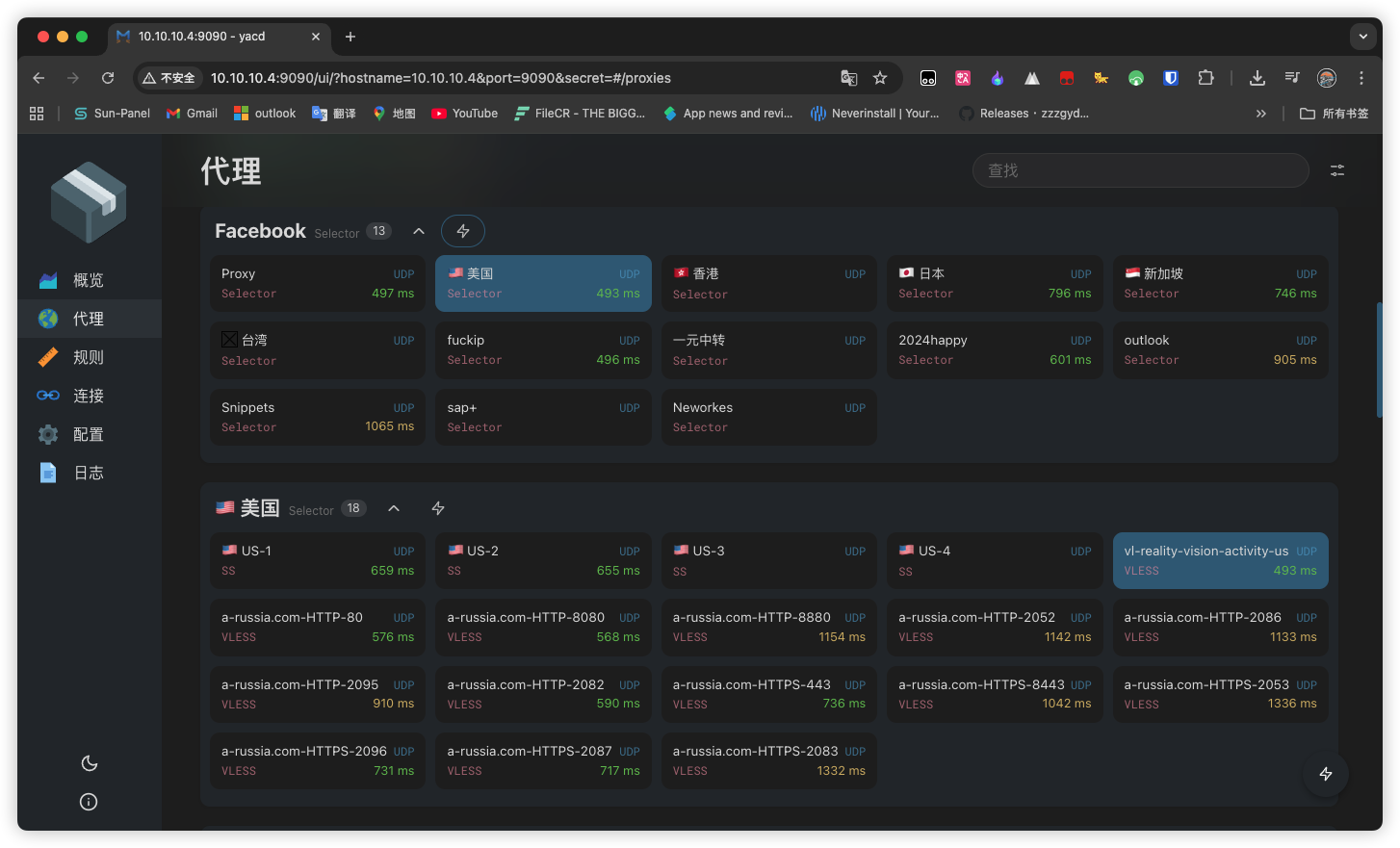Open the 连接 page in sidebar
Image resolution: width=1400 pixels, height=848 pixels.
pyautogui.click(x=90, y=396)
